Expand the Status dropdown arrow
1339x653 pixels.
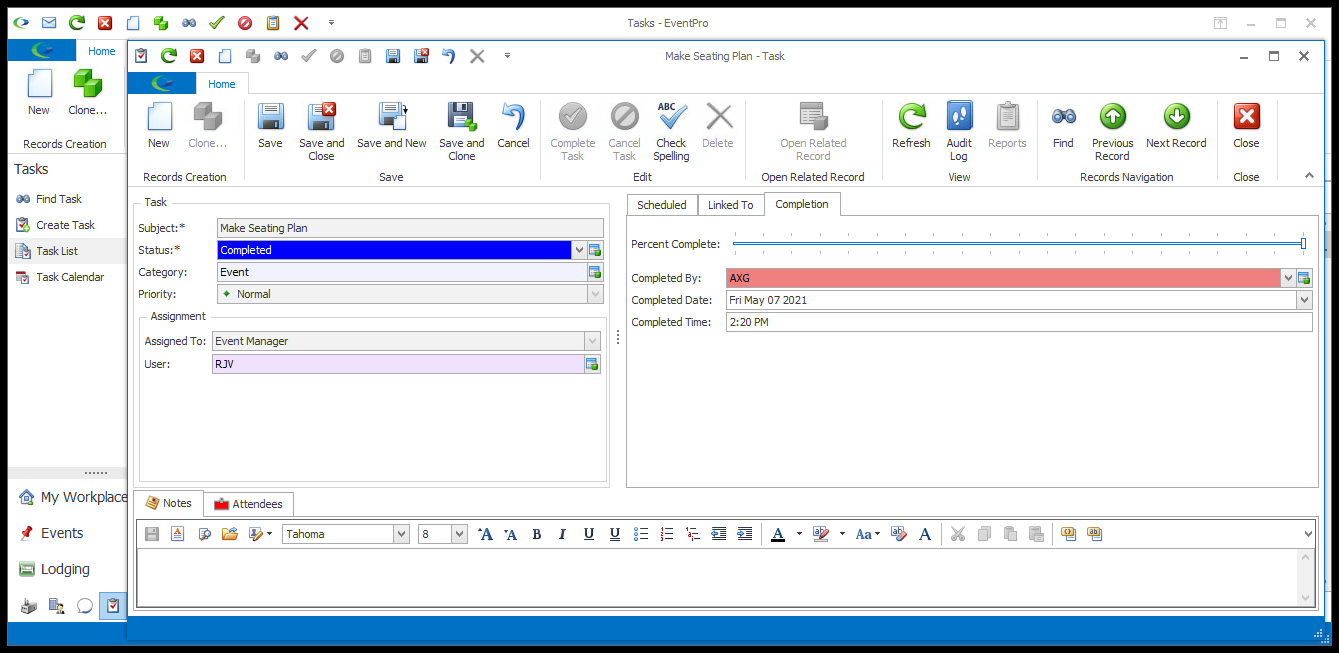[579, 250]
